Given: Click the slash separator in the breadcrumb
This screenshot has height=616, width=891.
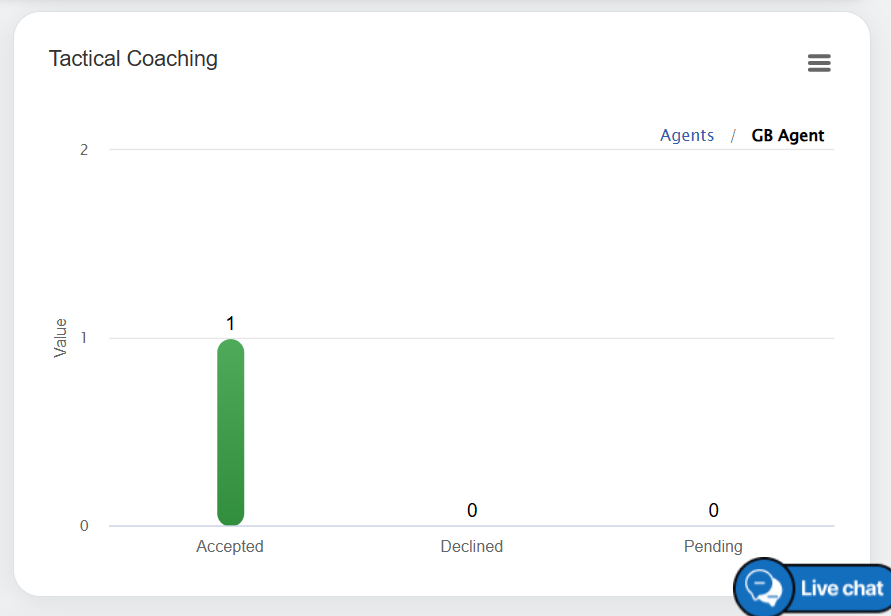Looking at the screenshot, I should point(733,136).
